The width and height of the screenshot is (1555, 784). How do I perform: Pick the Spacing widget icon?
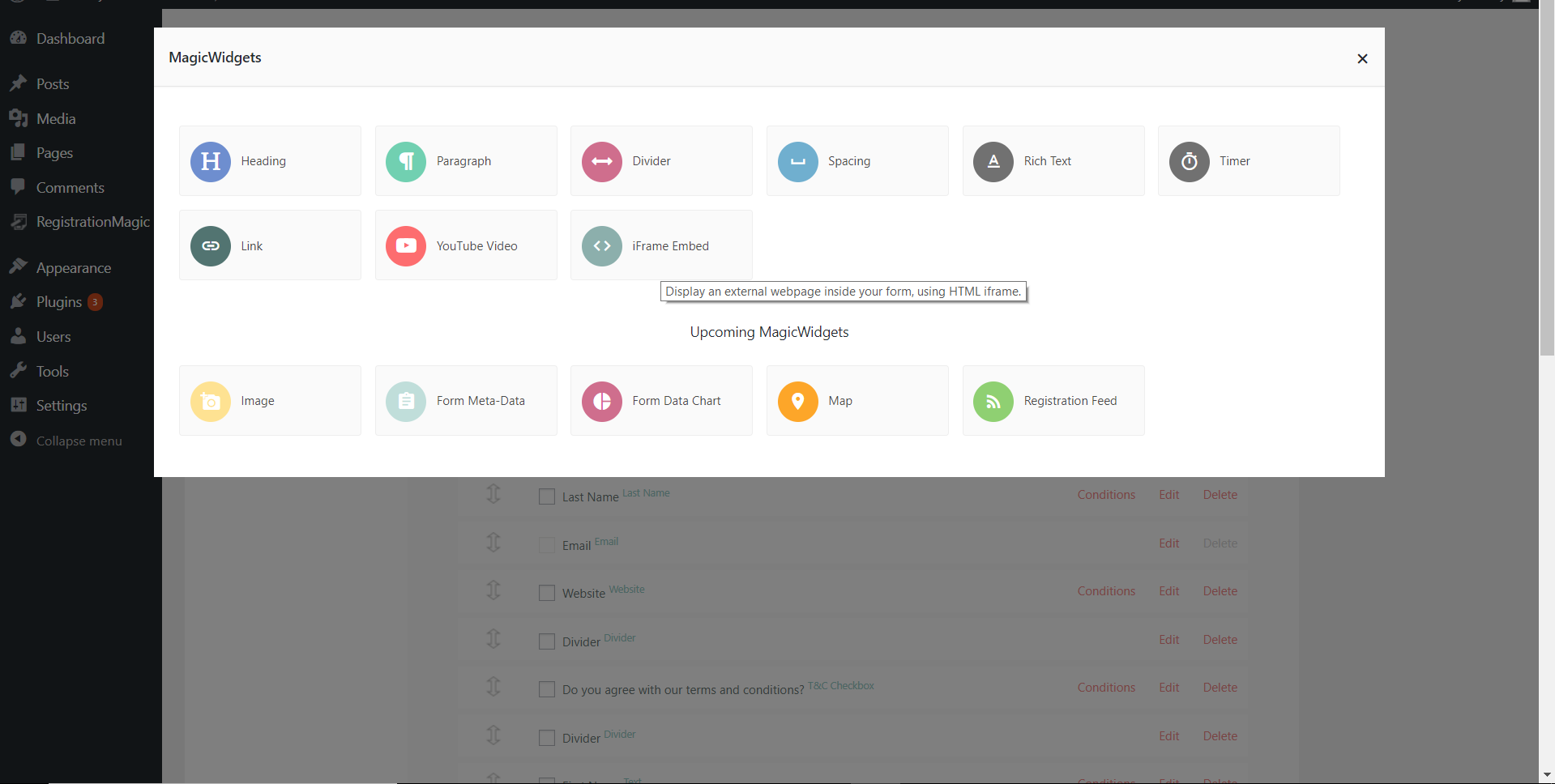click(798, 161)
